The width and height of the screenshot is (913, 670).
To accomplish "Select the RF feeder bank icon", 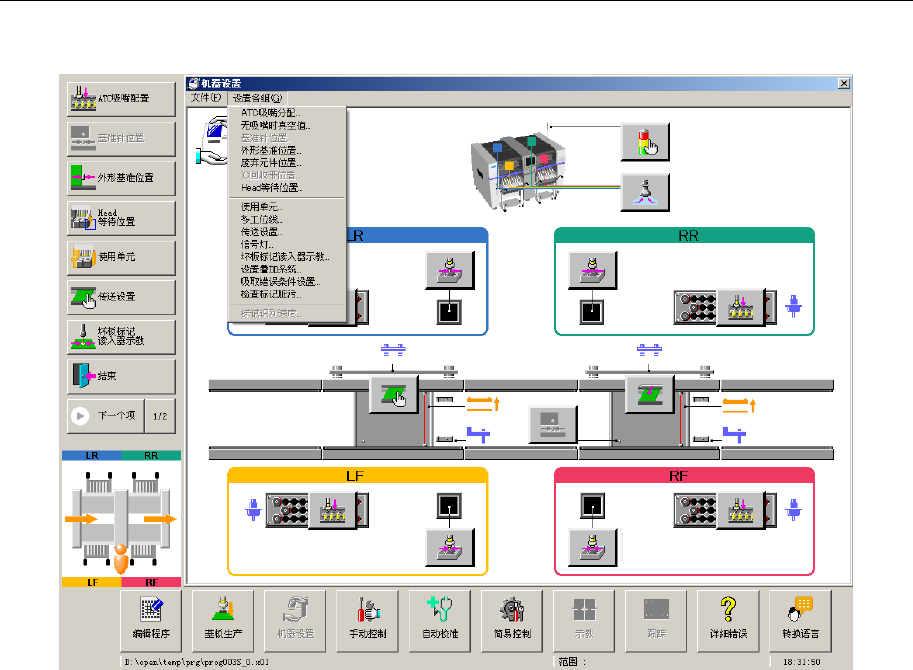I will [x=695, y=511].
